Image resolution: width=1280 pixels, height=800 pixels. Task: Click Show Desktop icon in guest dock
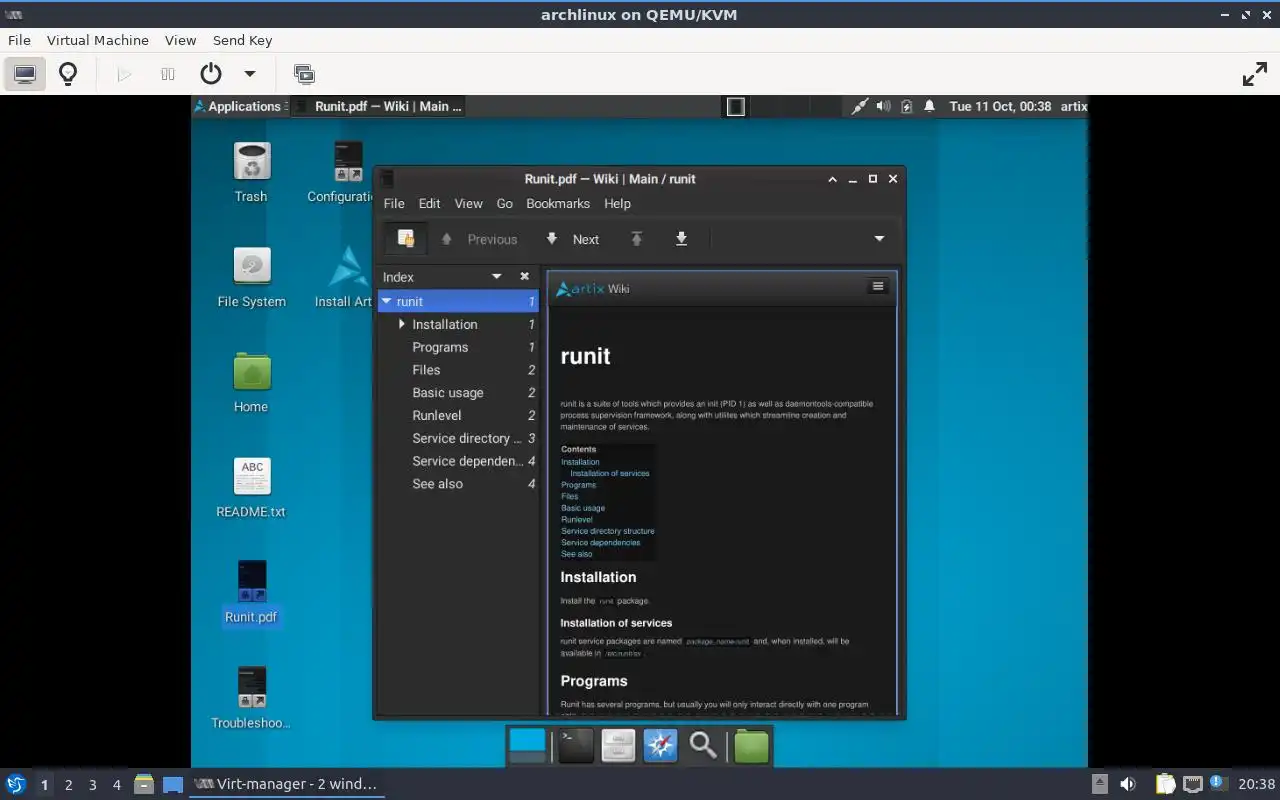tap(528, 746)
